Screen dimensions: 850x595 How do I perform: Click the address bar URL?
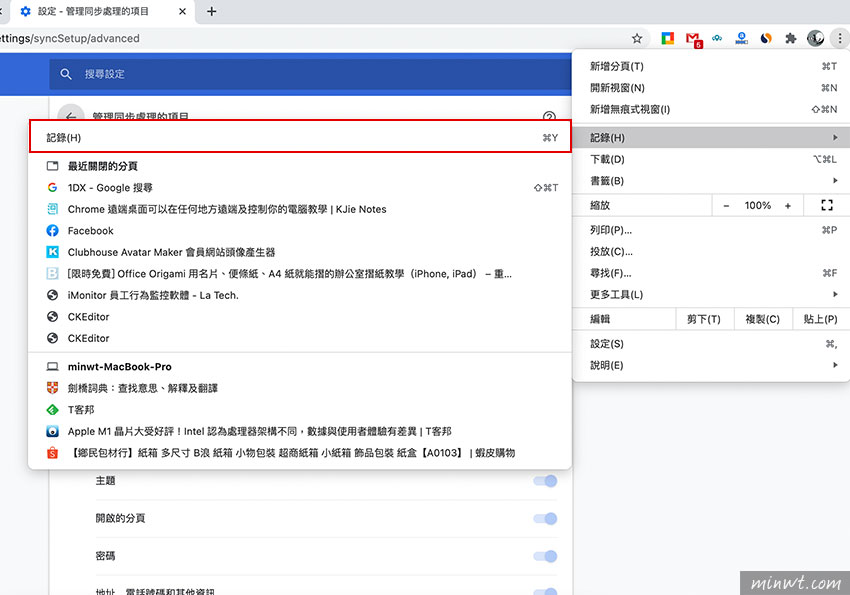point(70,38)
